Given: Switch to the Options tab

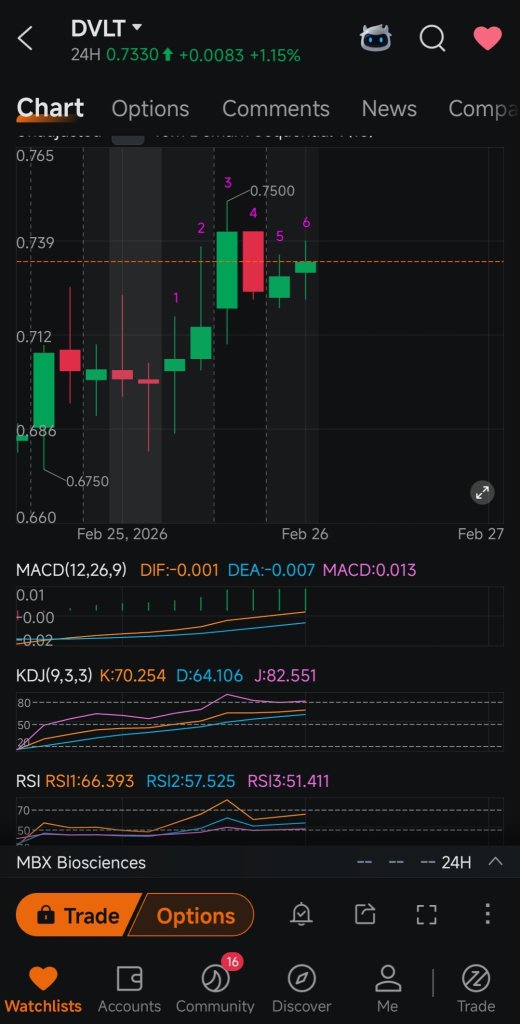Looking at the screenshot, I should pos(150,108).
